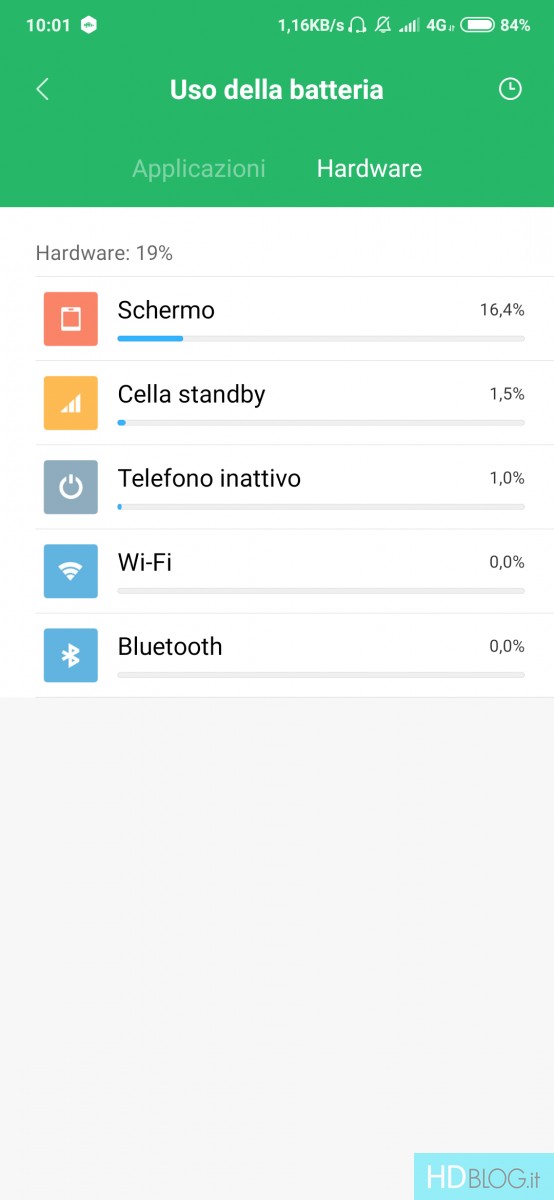The image size is (554, 1200).
Task: Tap the battery indicator in status bar
Action: coord(480,25)
